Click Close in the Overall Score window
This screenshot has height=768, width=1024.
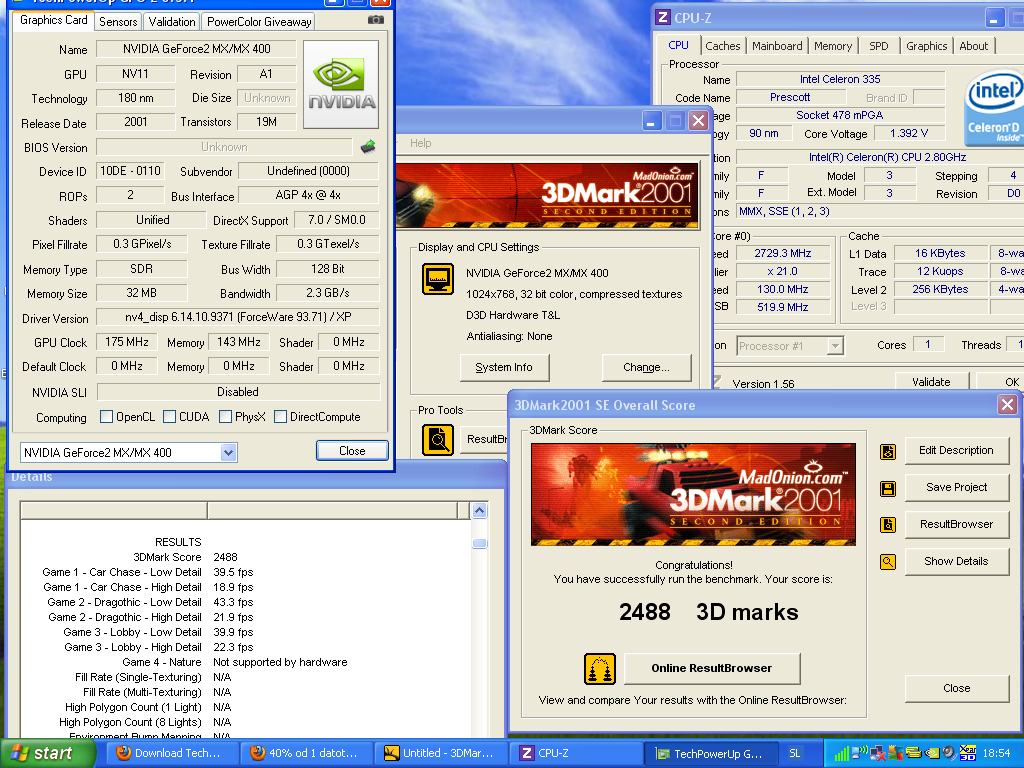click(x=956, y=688)
